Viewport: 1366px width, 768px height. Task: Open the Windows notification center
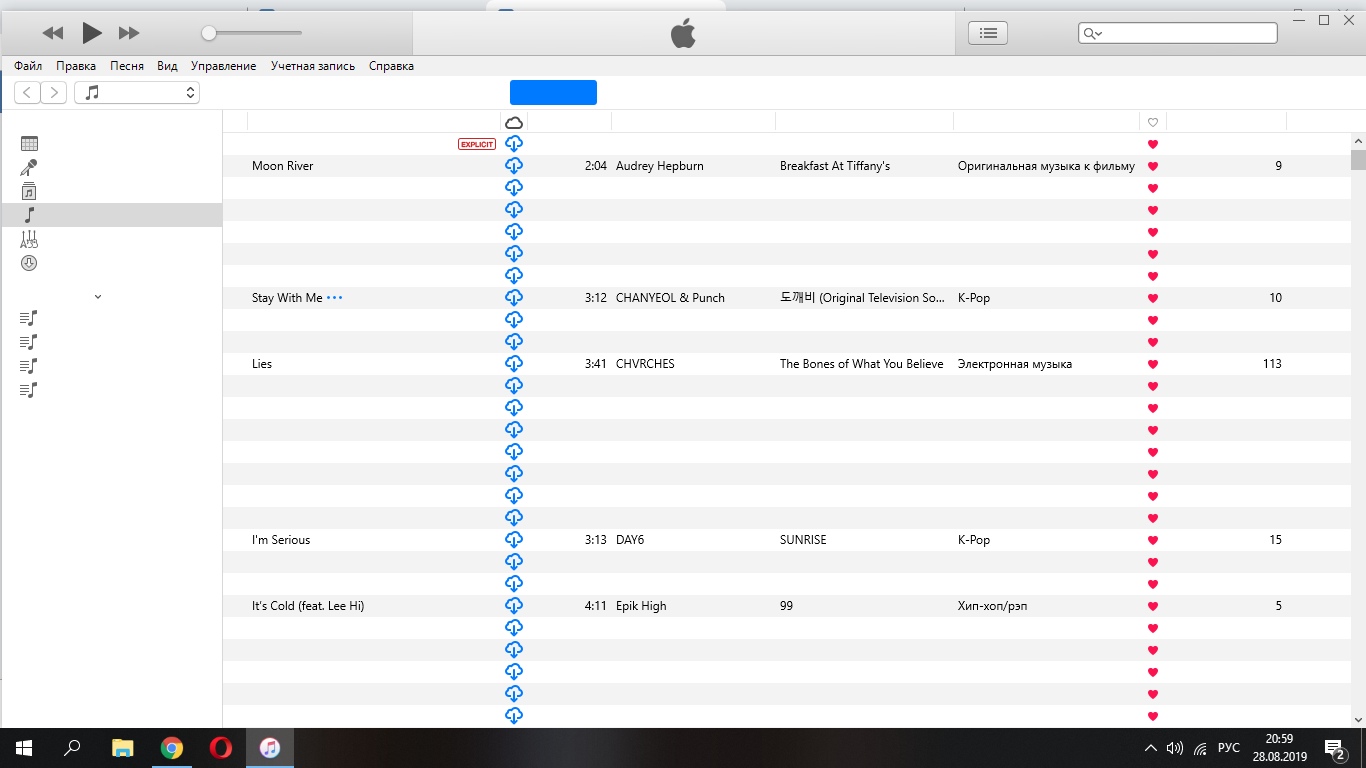click(1334, 748)
